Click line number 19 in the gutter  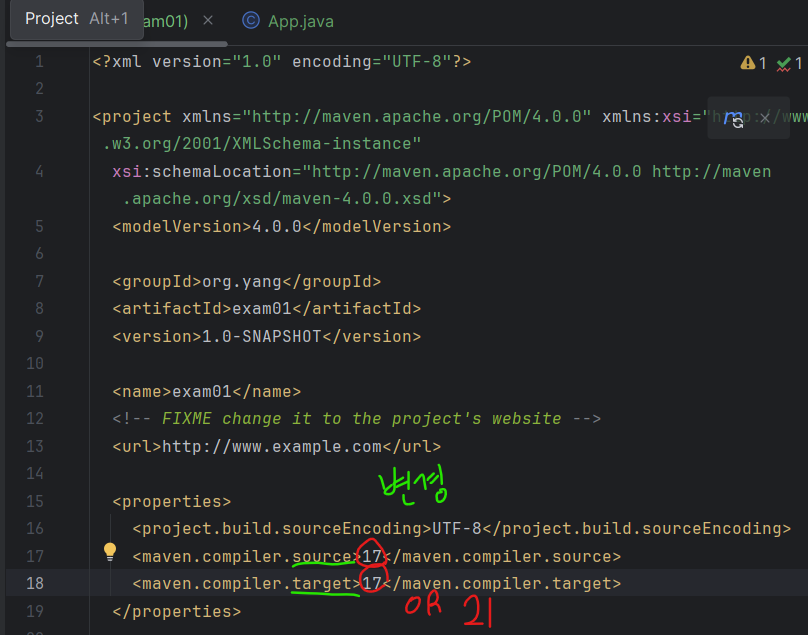click(35, 611)
